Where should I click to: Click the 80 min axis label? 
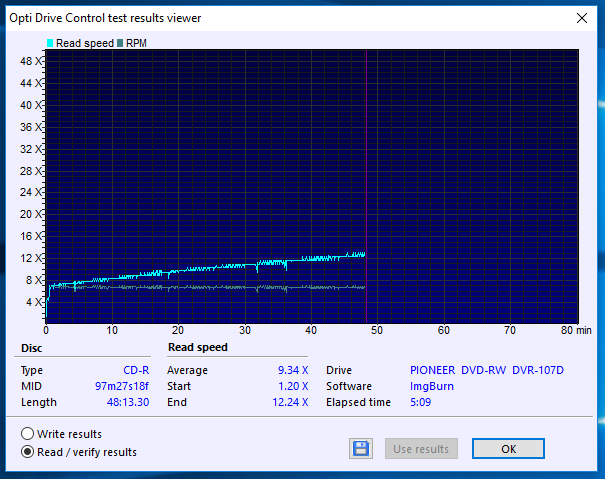pos(576,330)
